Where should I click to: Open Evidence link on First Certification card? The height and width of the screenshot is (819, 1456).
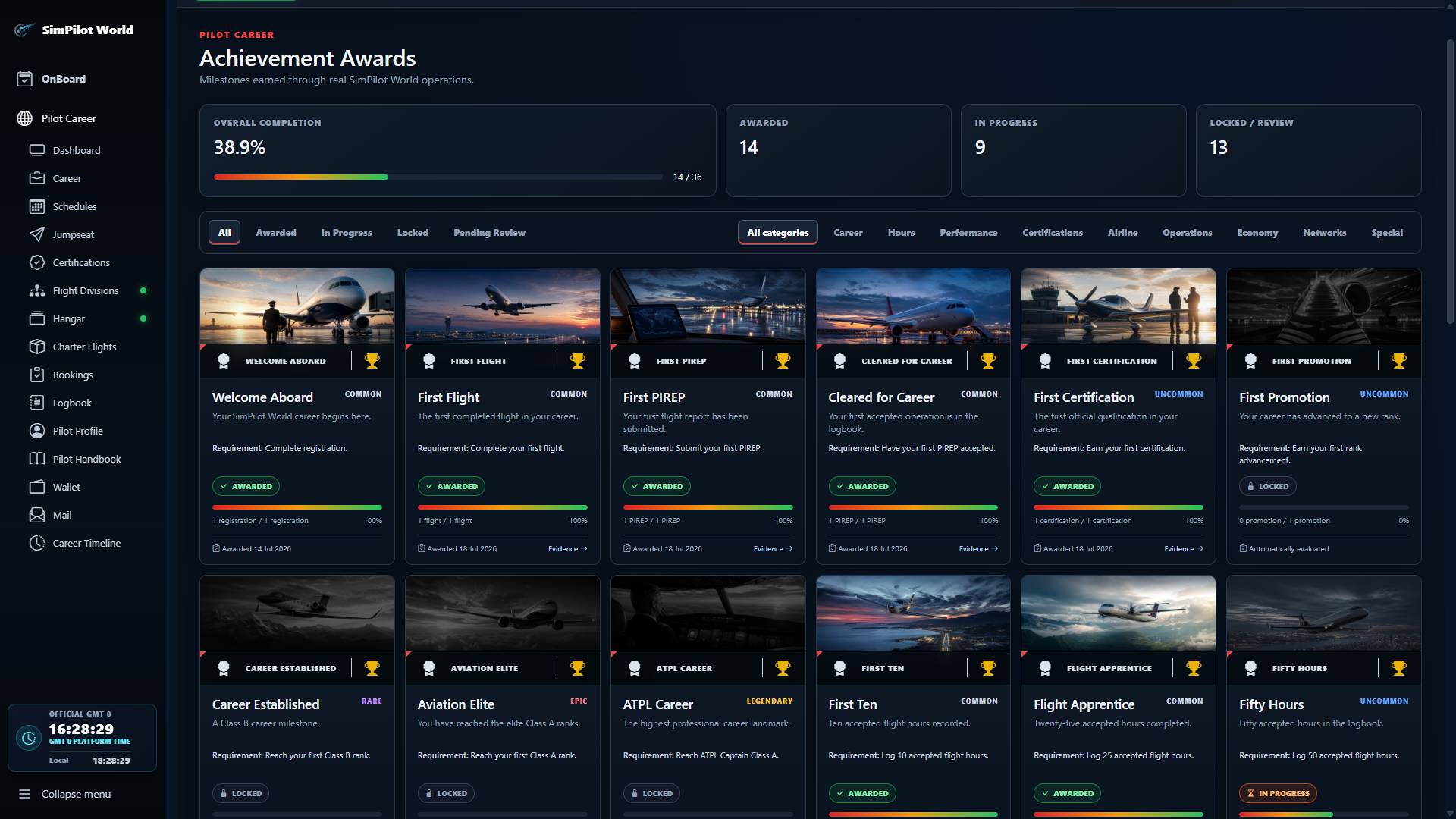point(1183,548)
